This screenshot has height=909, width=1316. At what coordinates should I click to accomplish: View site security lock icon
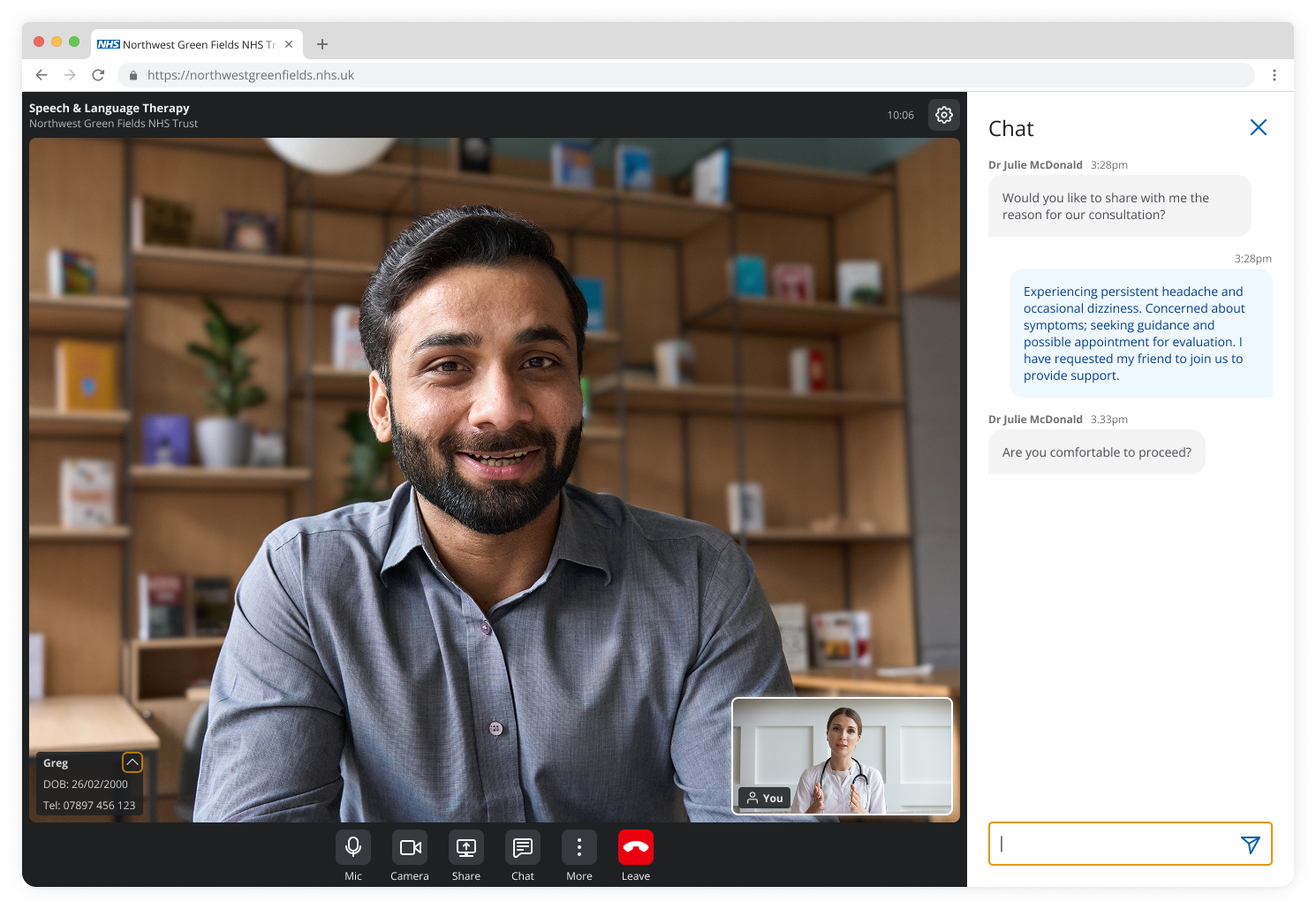(x=133, y=75)
